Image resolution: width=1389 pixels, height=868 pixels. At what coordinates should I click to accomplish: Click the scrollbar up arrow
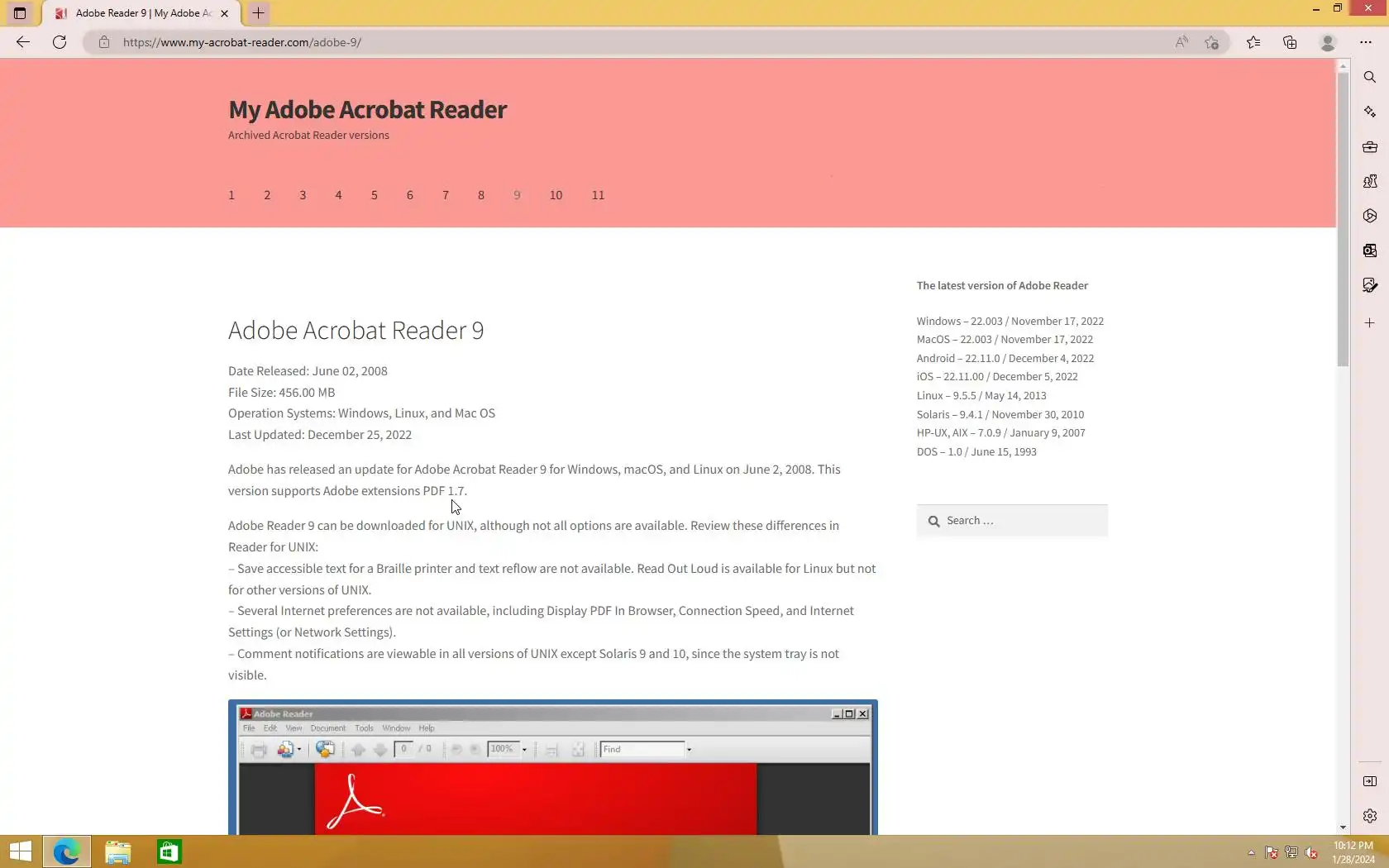pos(1343,65)
